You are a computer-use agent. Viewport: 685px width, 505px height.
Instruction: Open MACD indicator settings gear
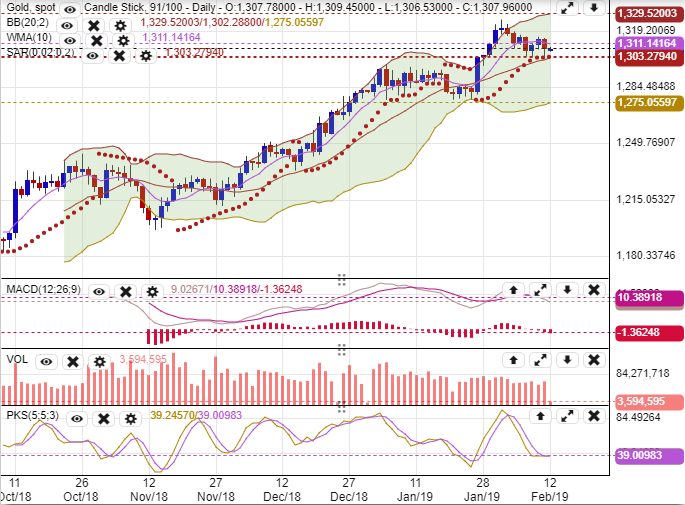pyautogui.click(x=152, y=291)
